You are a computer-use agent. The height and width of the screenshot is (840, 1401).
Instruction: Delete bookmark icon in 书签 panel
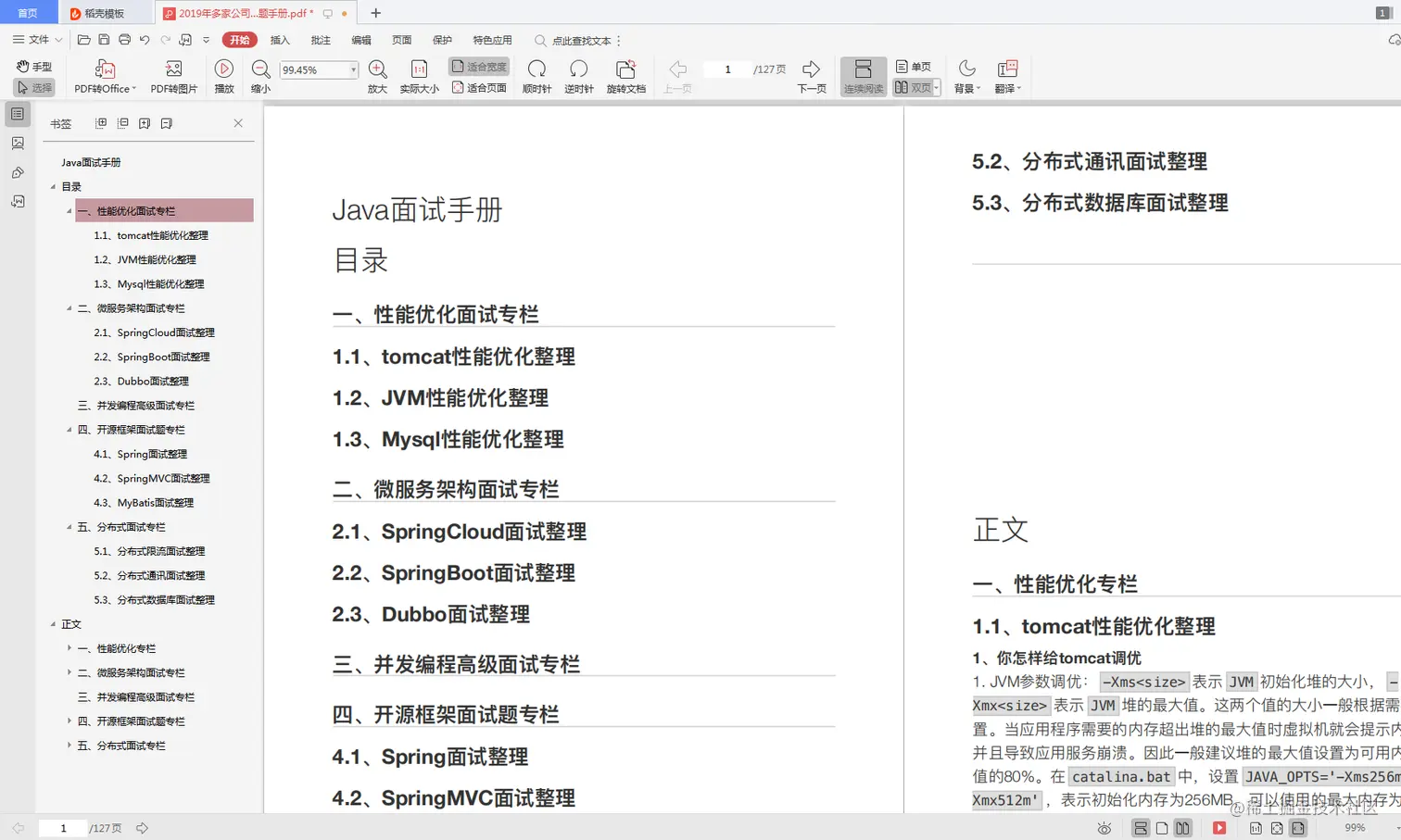click(x=167, y=123)
